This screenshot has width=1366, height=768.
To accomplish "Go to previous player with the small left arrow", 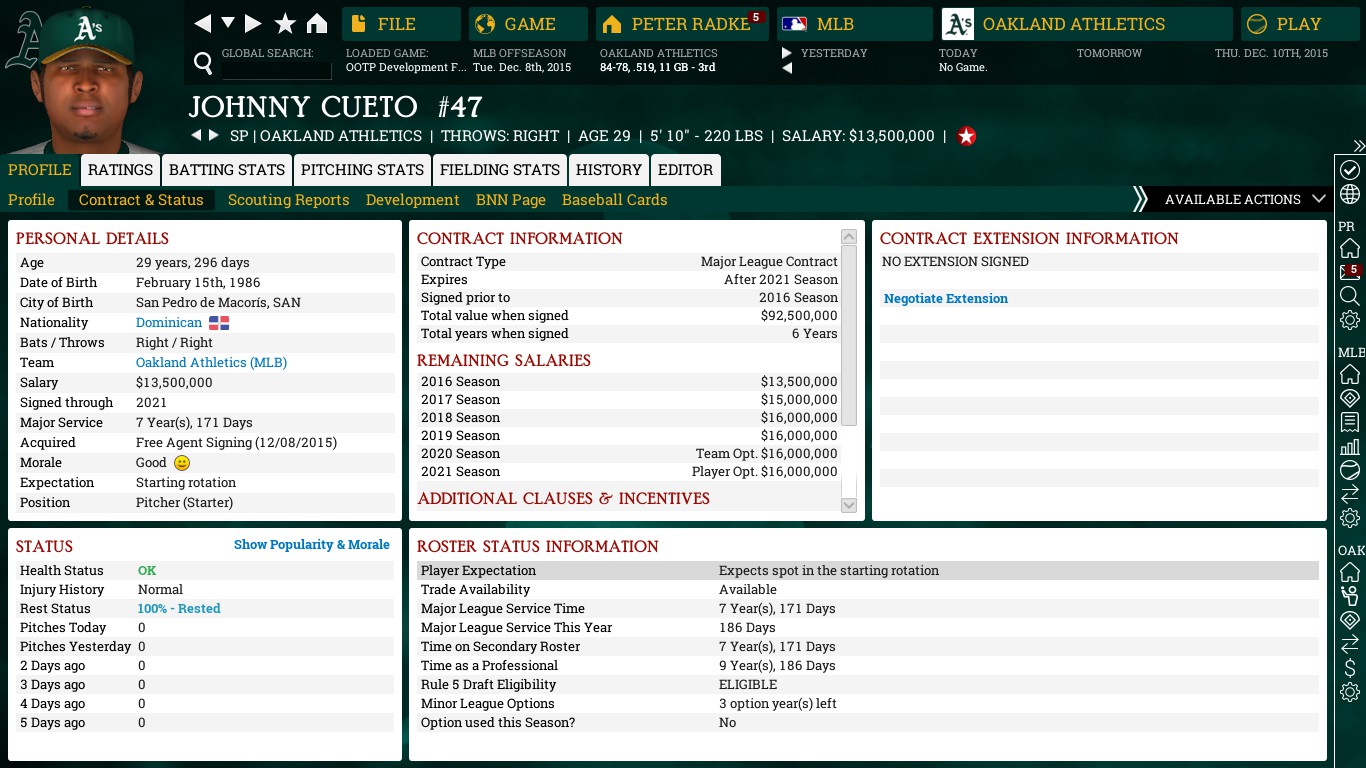I will pyautogui.click(x=196, y=135).
